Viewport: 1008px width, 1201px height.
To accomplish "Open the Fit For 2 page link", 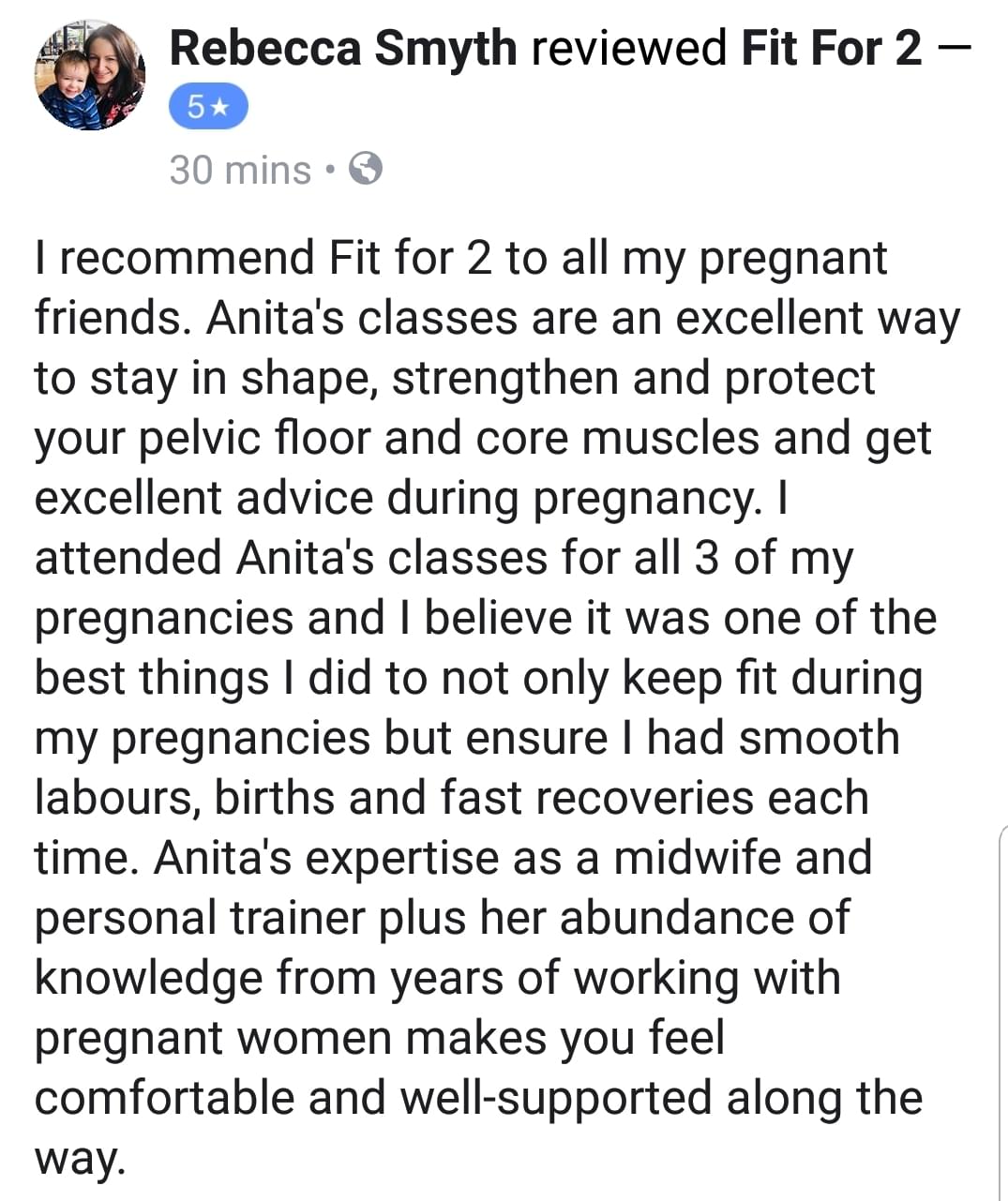I will (x=832, y=48).
